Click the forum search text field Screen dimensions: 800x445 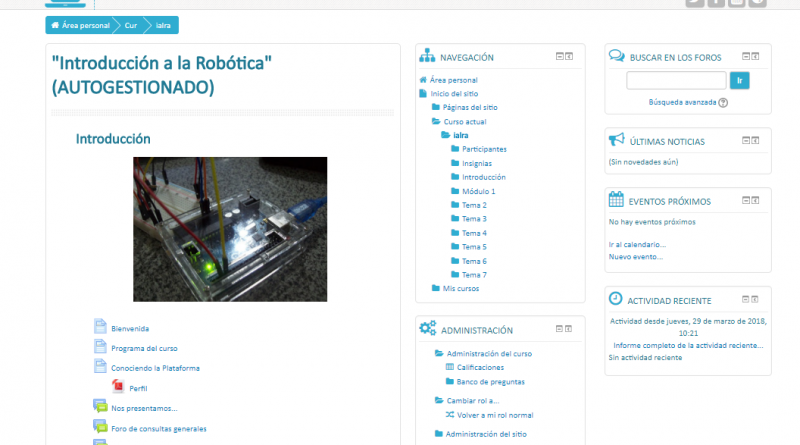[676, 81]
